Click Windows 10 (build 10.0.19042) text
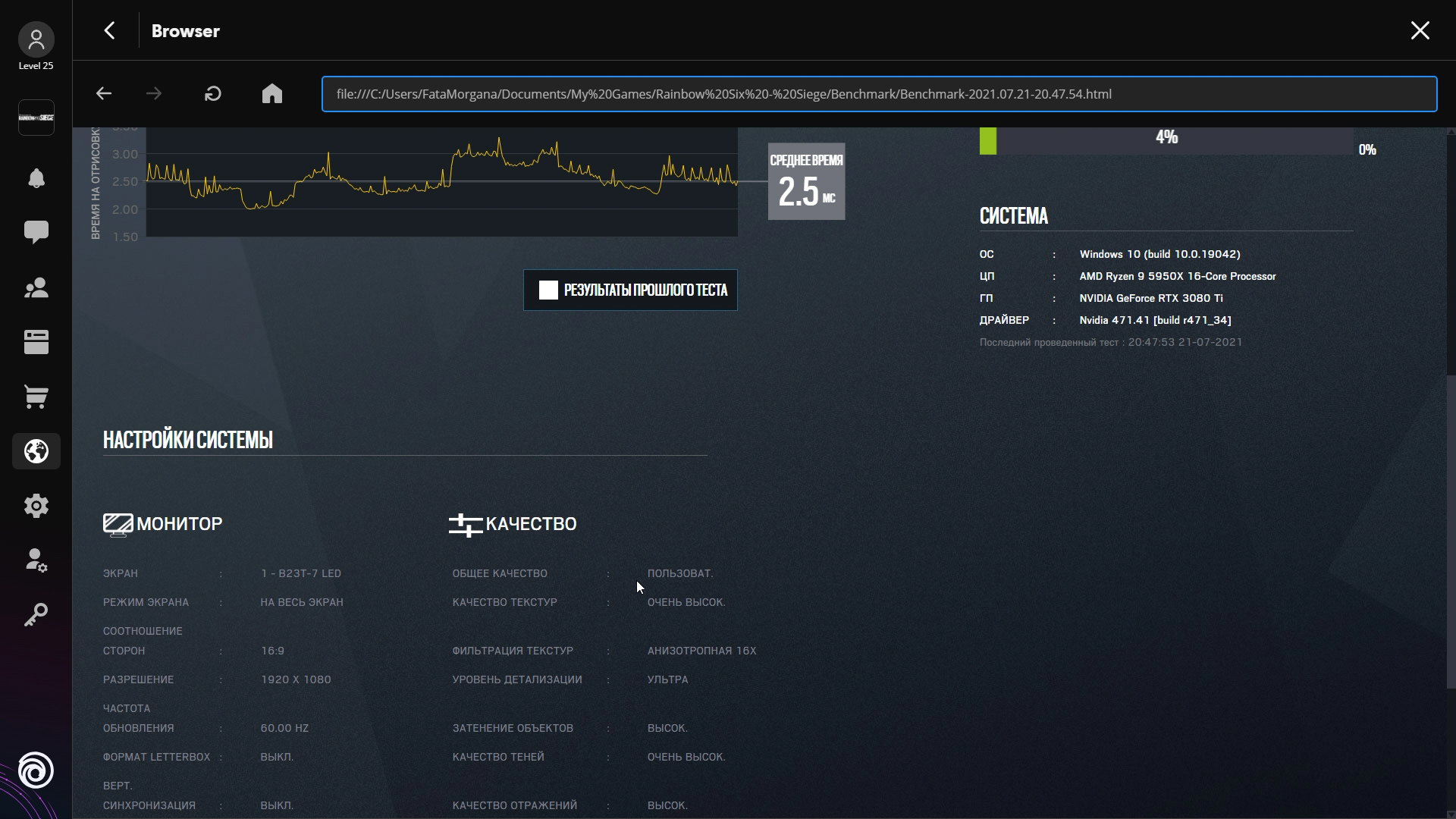This screenshot has width=1456, height=819. [x=1159, y=255]
